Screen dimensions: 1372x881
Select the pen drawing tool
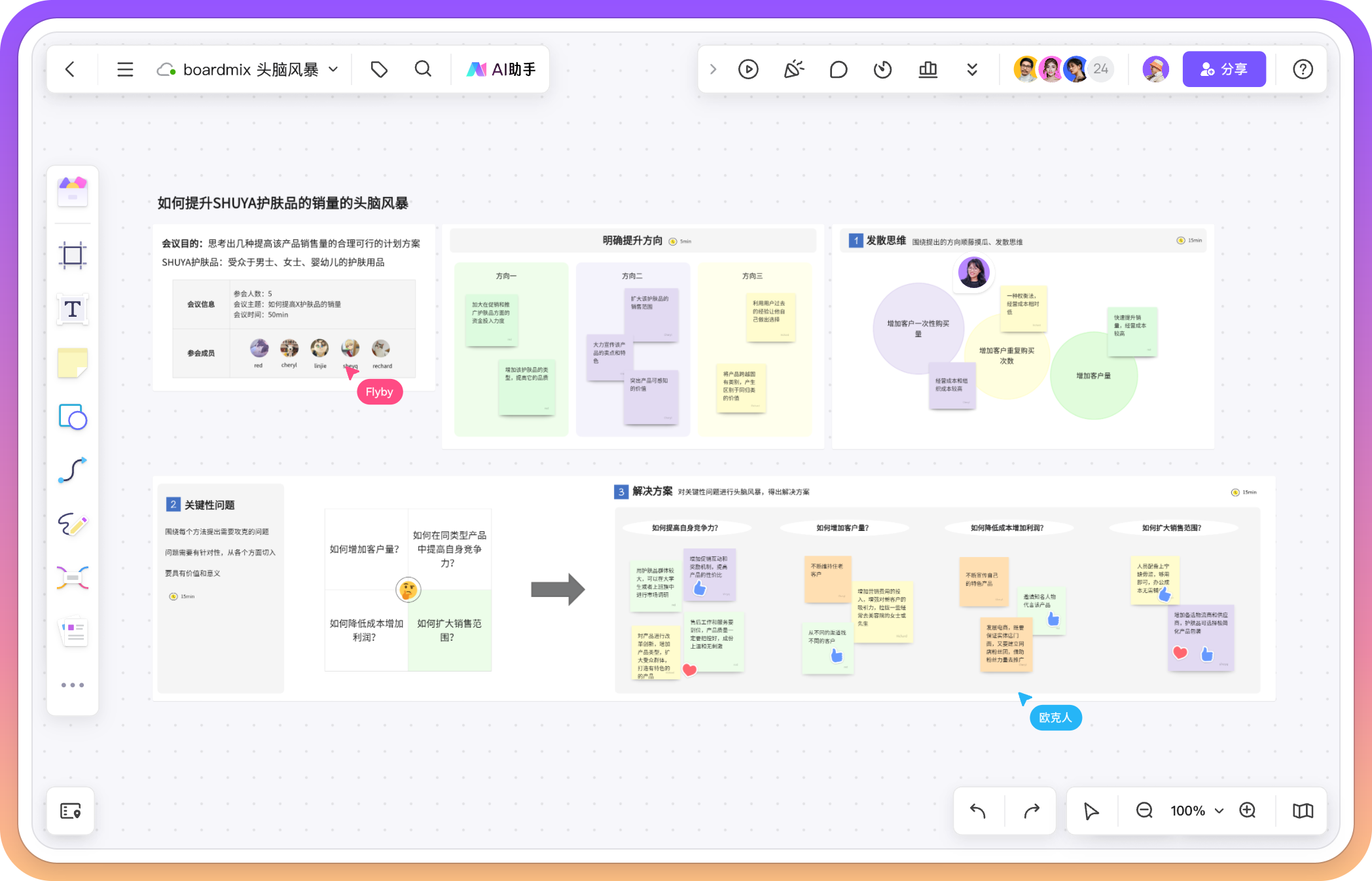[x=73, y=524]
